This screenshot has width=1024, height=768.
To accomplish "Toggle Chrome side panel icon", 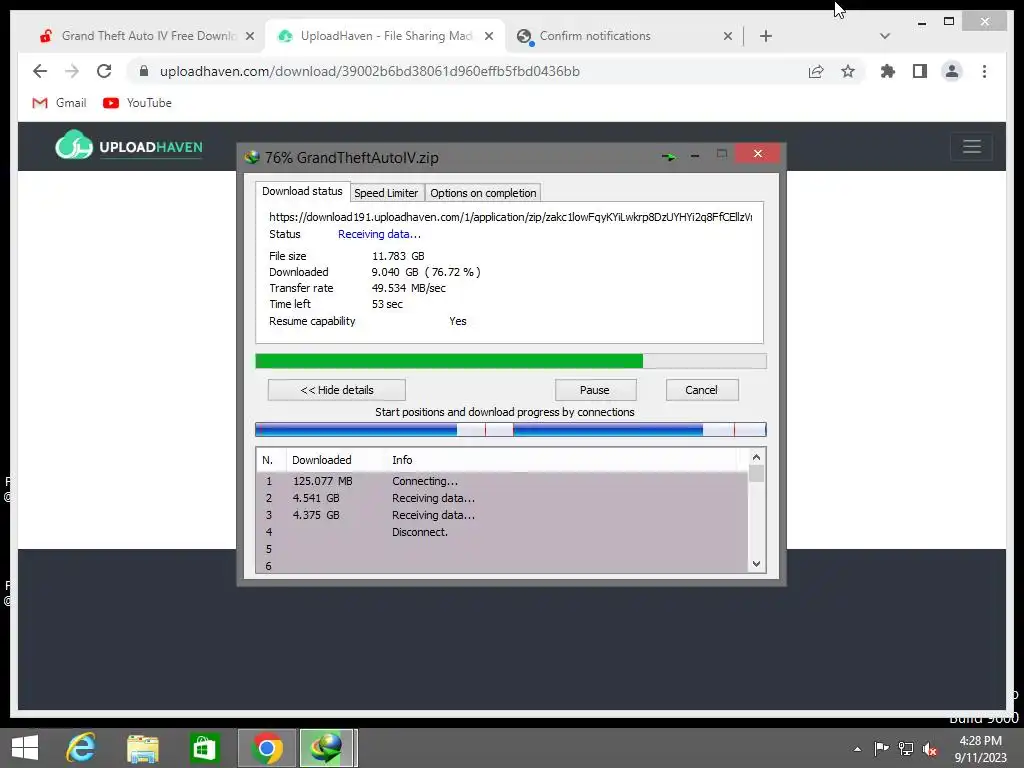I will 920,71.
